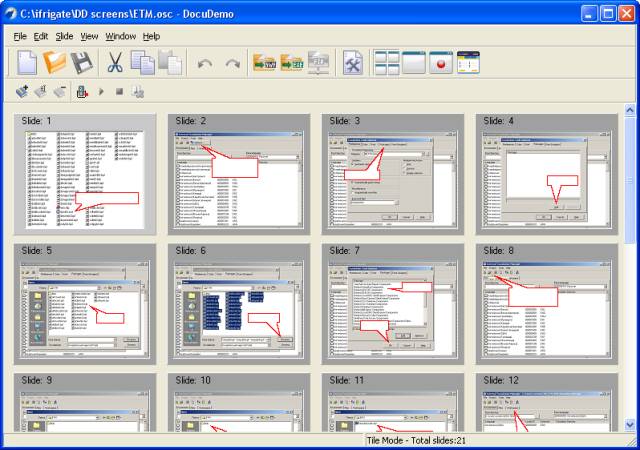Minimize the DocuDemo window
Image resolution: width=640 pixels, height=450 pixels.
(x=589, y=14)
